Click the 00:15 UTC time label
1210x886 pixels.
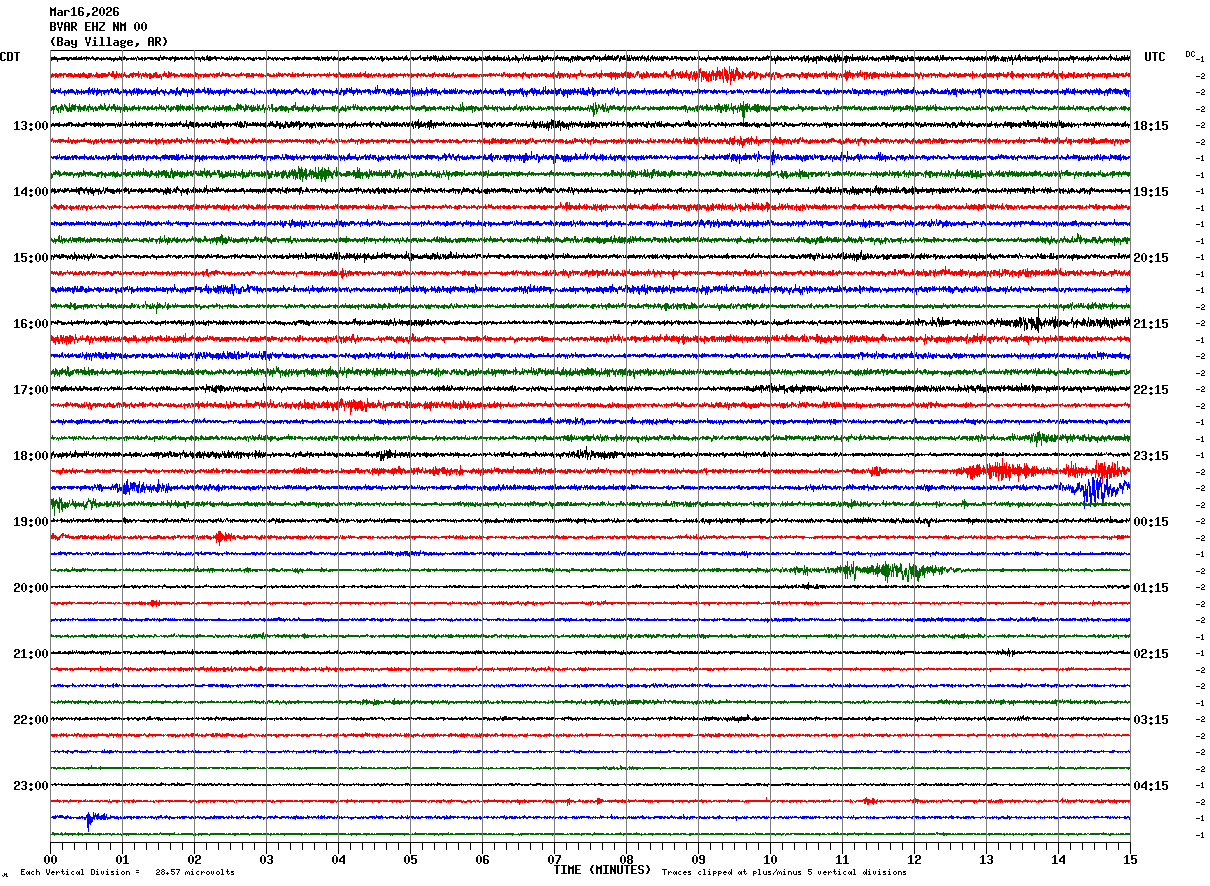pos(1152,522)
